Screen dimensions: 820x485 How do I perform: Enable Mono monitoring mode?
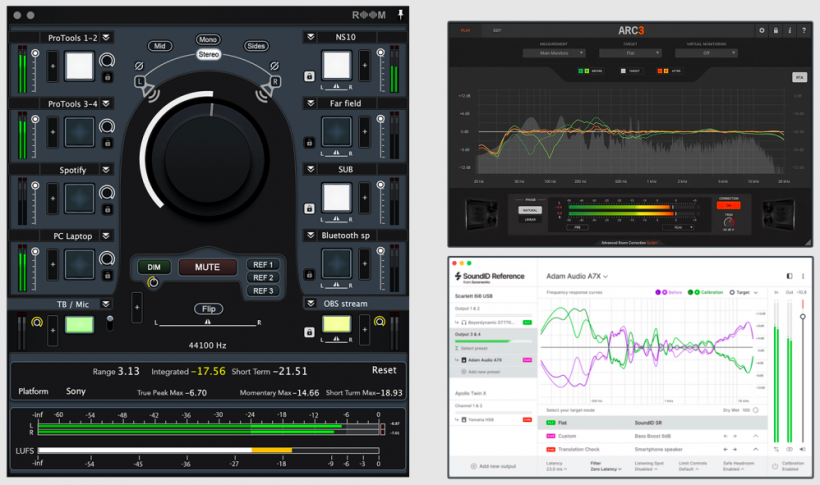click(209, 39)
